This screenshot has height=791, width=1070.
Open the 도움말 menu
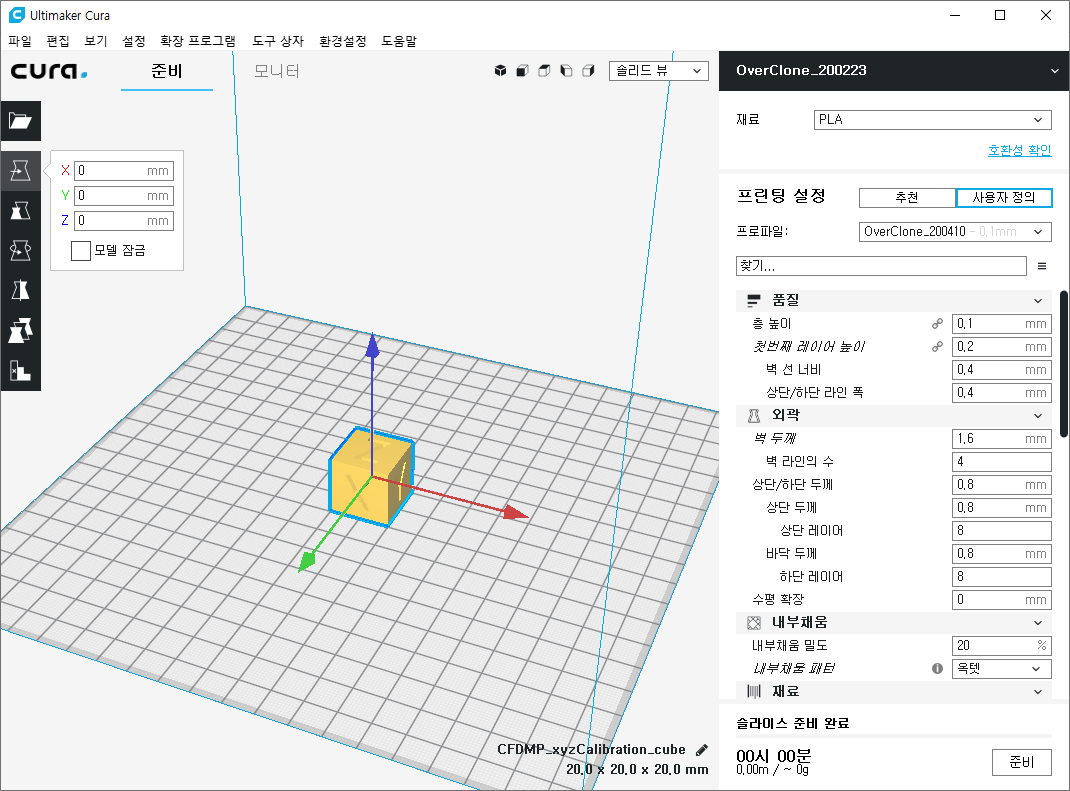tap(399, 41)
